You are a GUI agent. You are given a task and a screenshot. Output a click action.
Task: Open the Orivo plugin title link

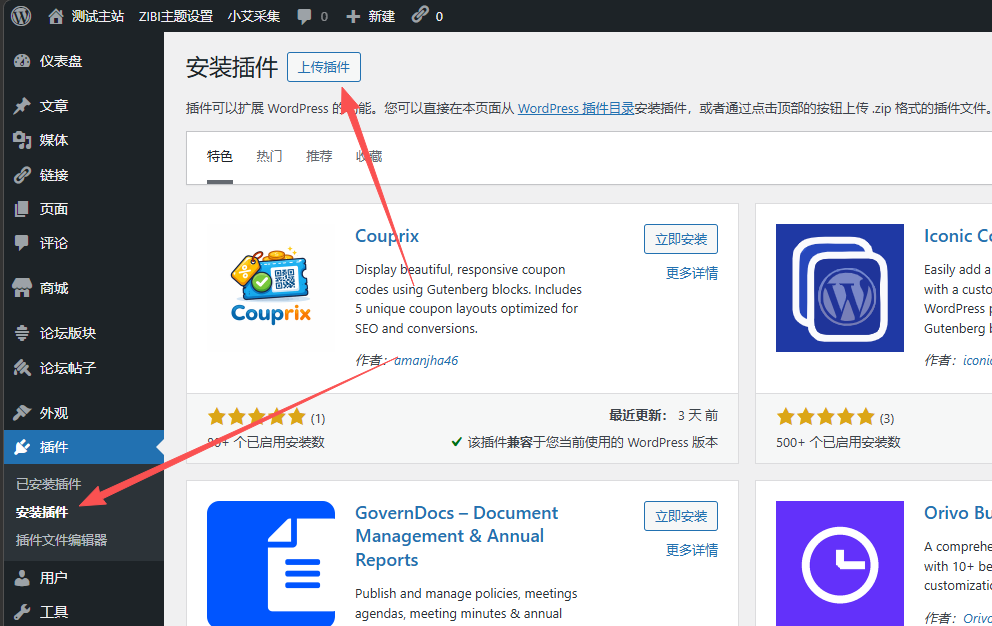pos(957,513)
